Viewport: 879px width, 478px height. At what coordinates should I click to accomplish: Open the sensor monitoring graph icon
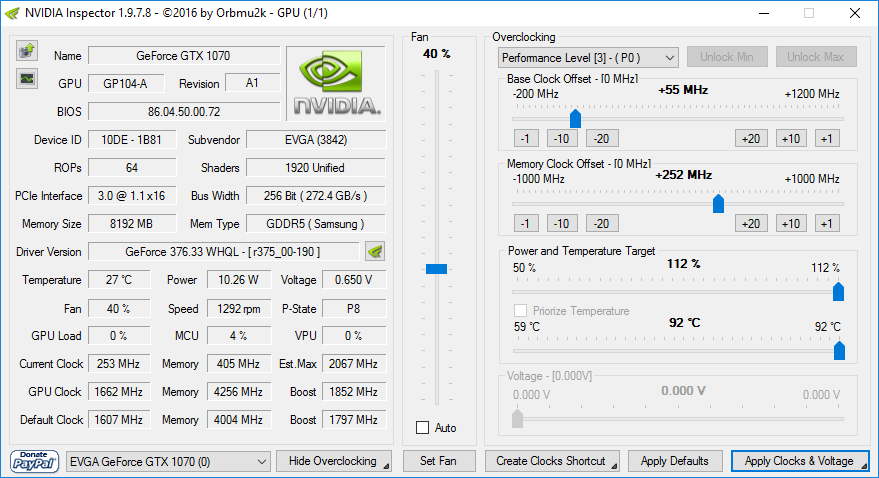click(x=26, y=78)
